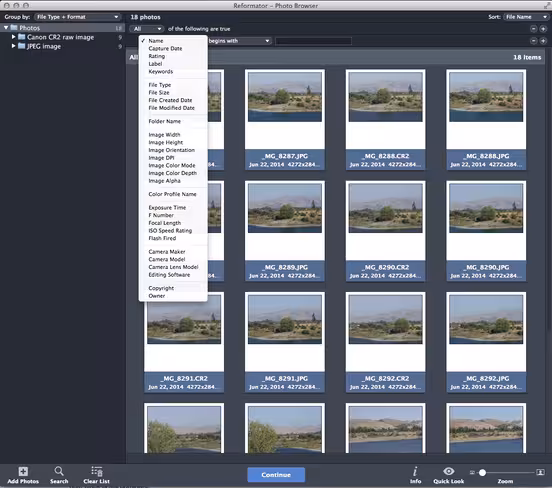
Task: Open the Group by File Type dropdown
Action: pyautogui.click(x=77, y=17)
